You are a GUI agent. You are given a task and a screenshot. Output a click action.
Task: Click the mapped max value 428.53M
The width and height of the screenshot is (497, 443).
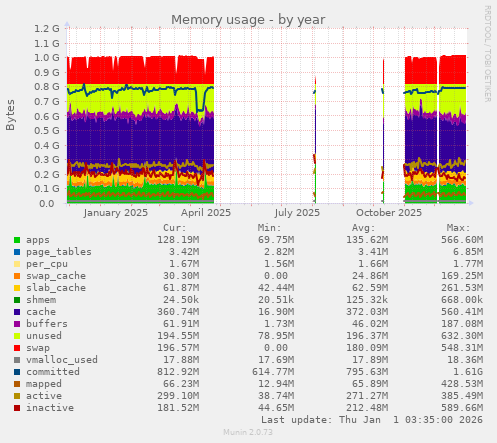[x=462, y=384]
